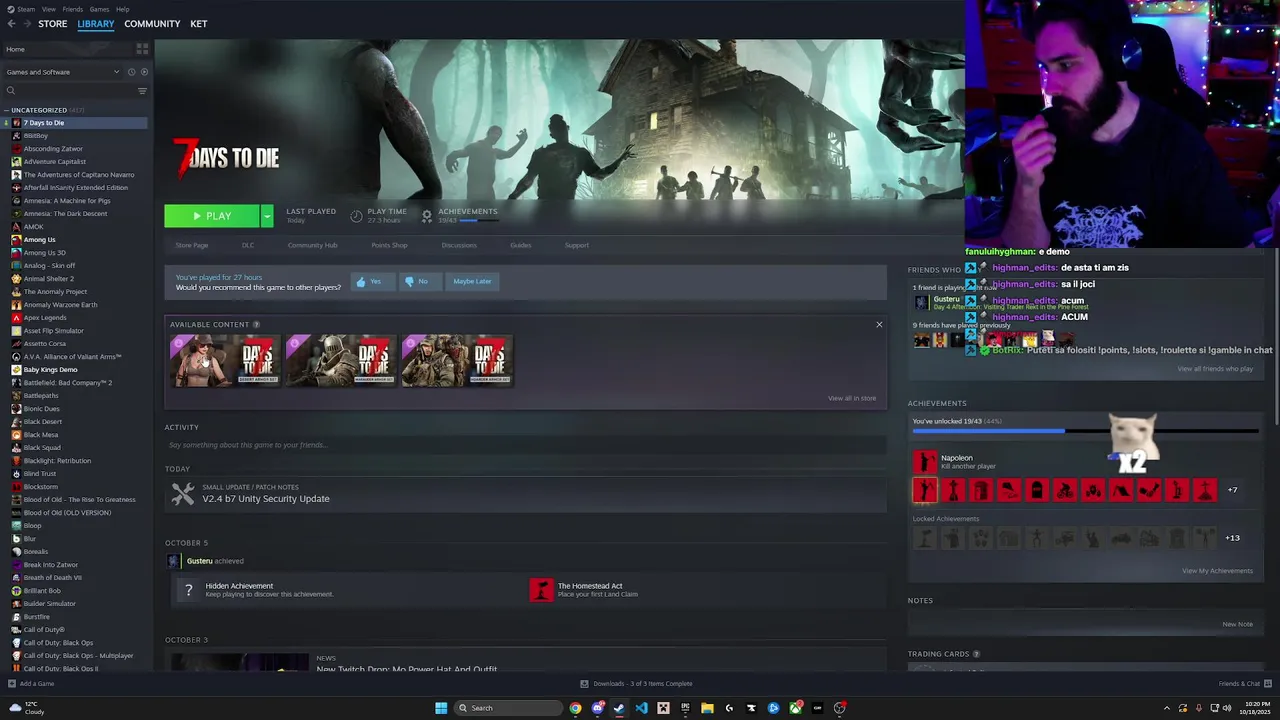Open the DLC tab
Screen dimensions: 1280x720
248,245
